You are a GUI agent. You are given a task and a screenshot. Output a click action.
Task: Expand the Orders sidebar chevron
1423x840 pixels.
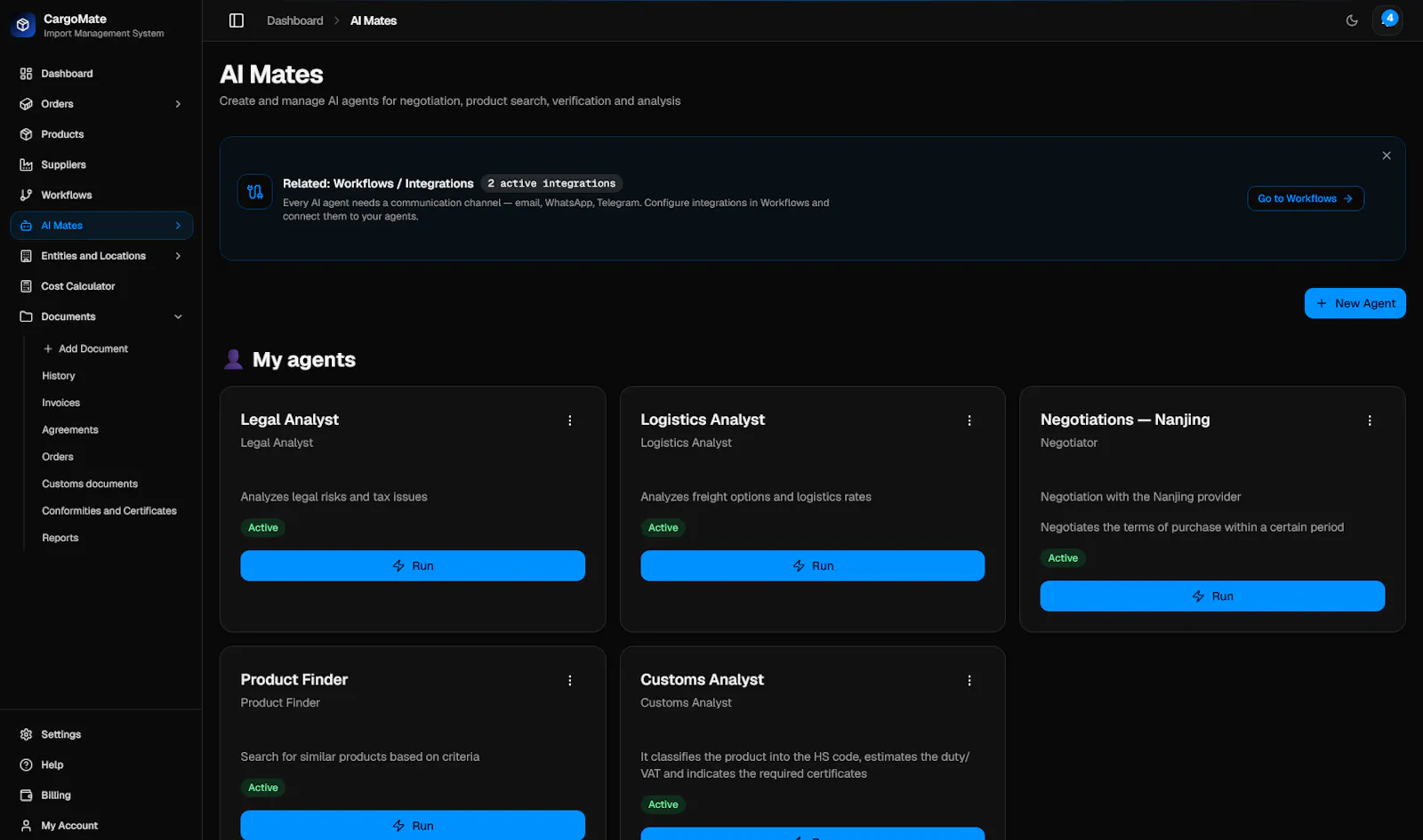coord(178,104)
